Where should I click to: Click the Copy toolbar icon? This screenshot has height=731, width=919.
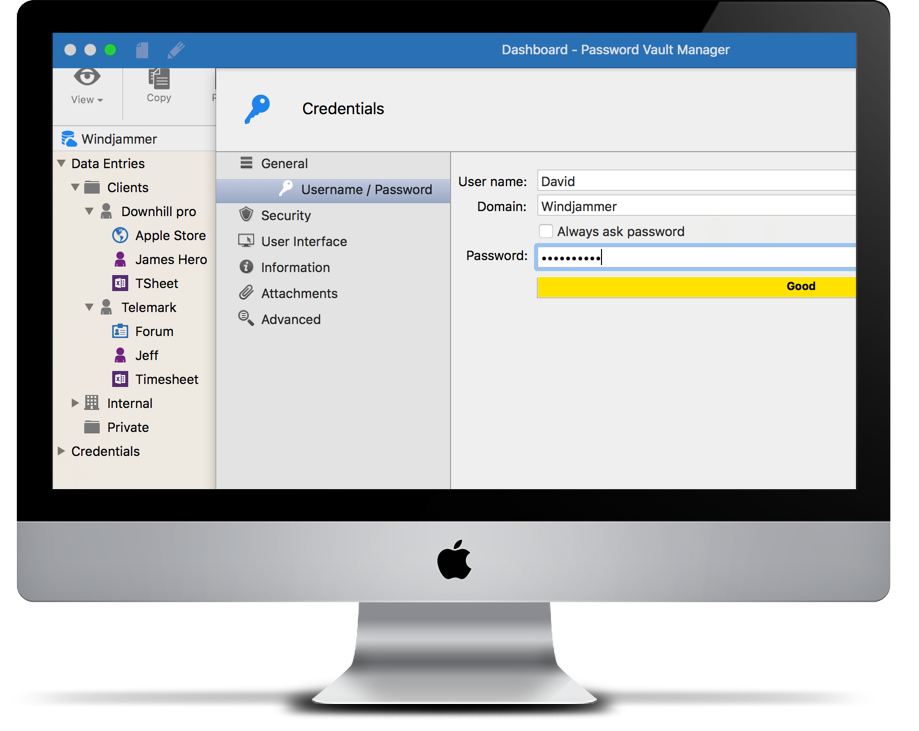159,78
